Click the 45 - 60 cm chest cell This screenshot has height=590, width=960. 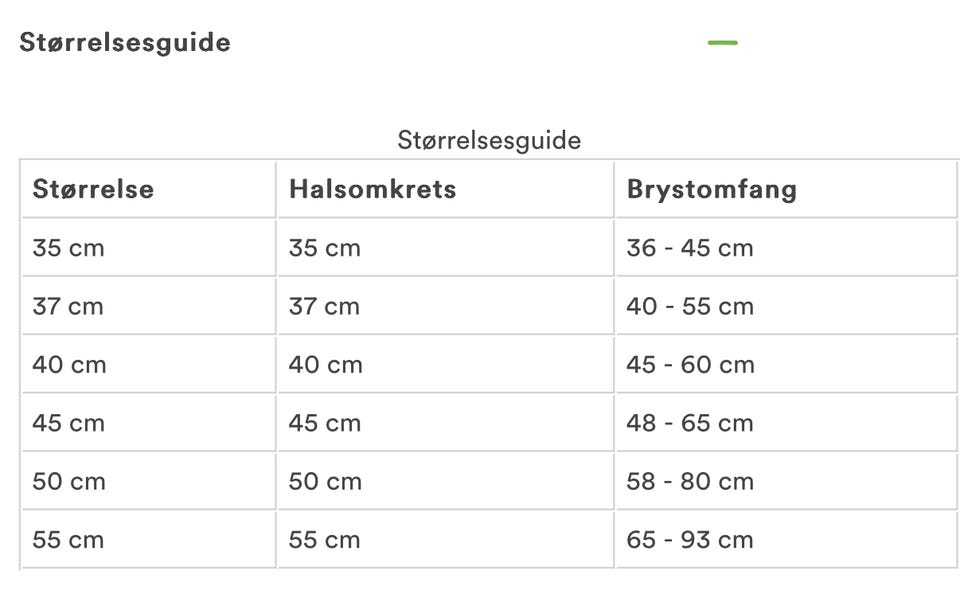pyautogui.click(x=786, y=364)
